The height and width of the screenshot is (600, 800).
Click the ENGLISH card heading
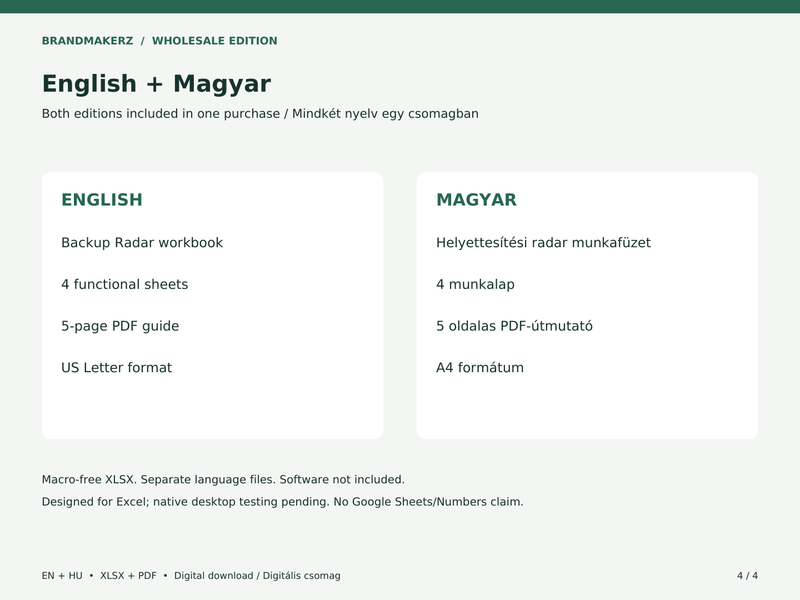click(102, 199)
